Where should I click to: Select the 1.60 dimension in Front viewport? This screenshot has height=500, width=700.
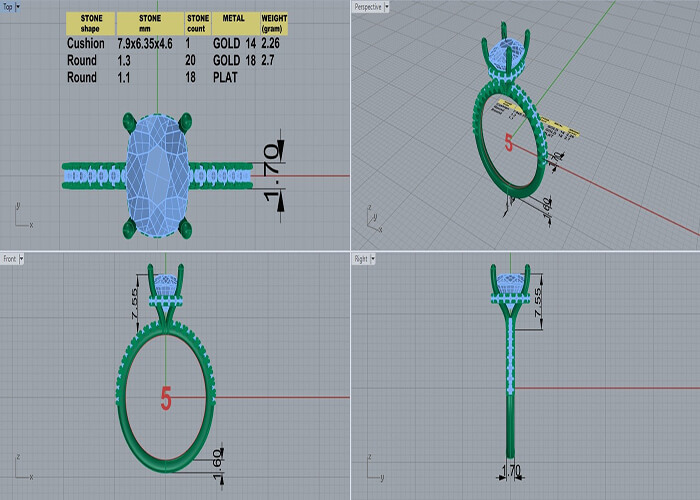(x=217, y=465)
